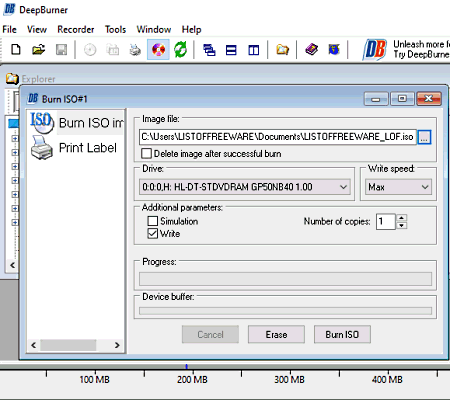Click the Erase button

coord(276,334)
